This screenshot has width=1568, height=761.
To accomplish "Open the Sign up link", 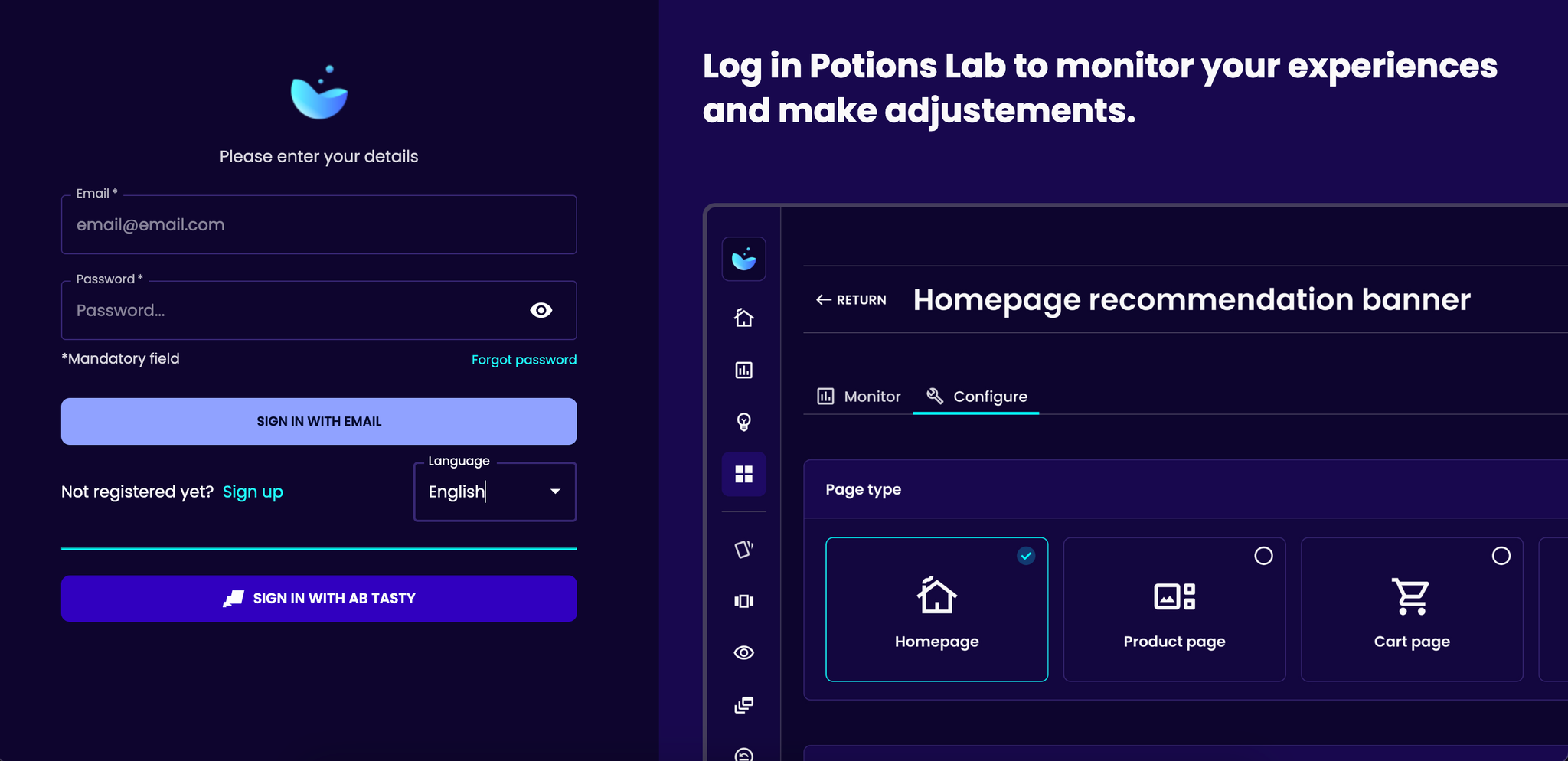I will tap(253, 492).
